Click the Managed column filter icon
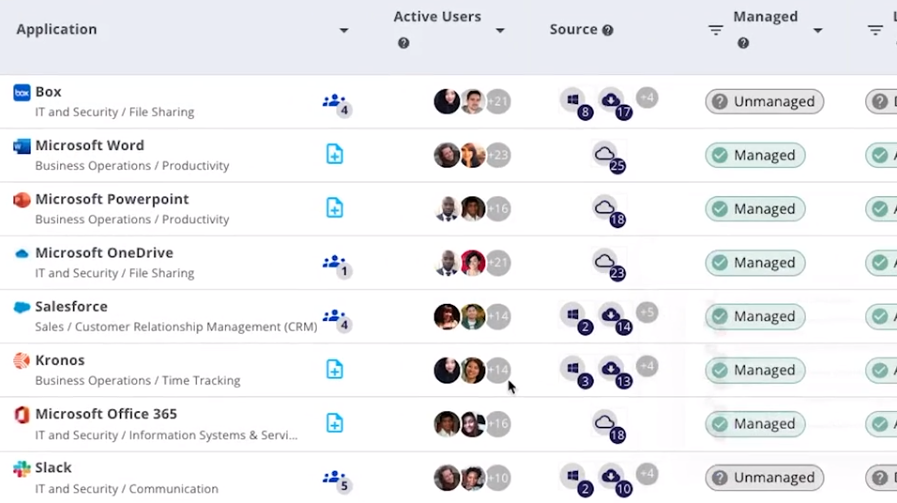The image size is (897, 503). pos(716,30)
